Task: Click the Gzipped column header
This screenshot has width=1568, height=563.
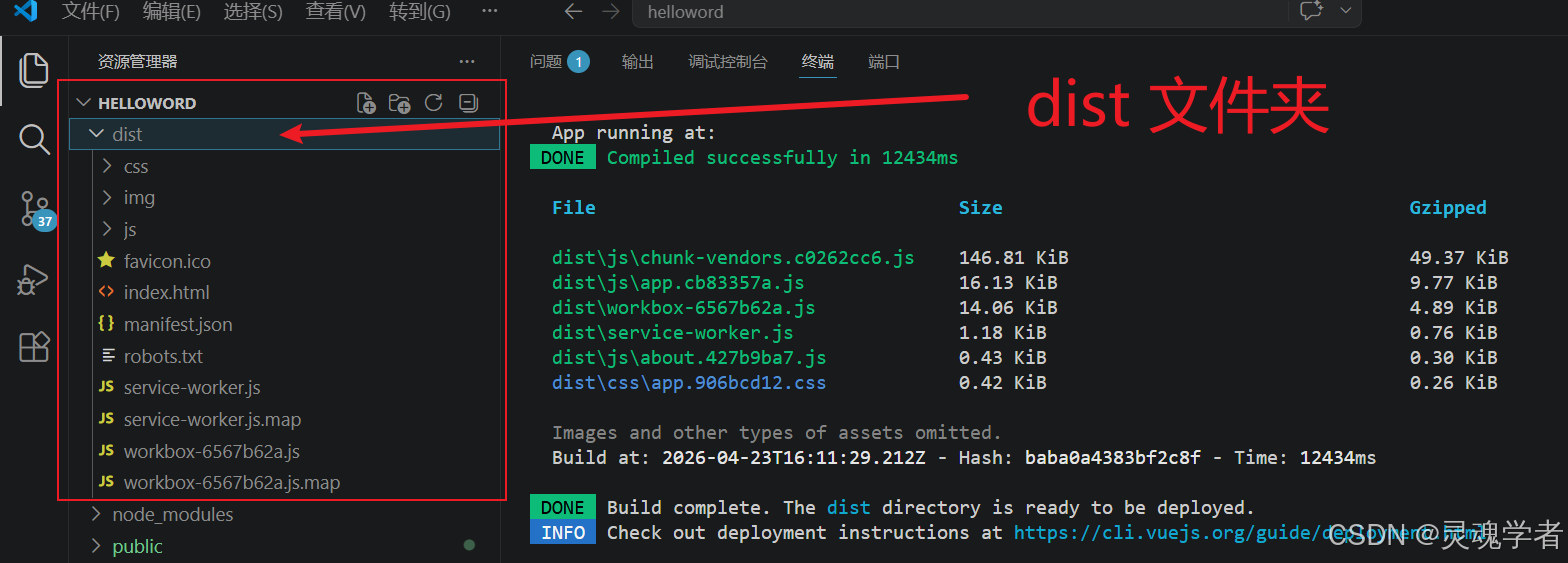Action: click(1448, 208)
